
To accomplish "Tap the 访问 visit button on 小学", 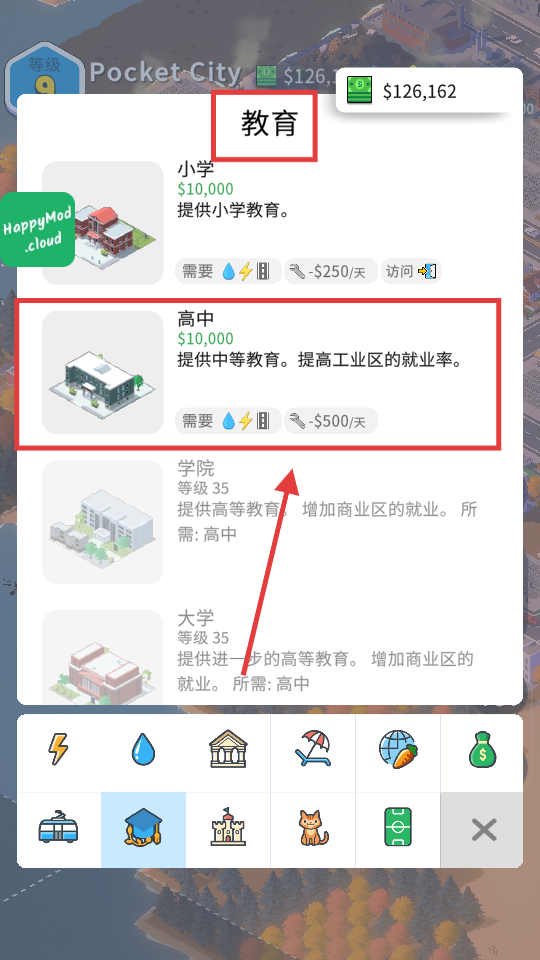I will click(x=411, y=271).
